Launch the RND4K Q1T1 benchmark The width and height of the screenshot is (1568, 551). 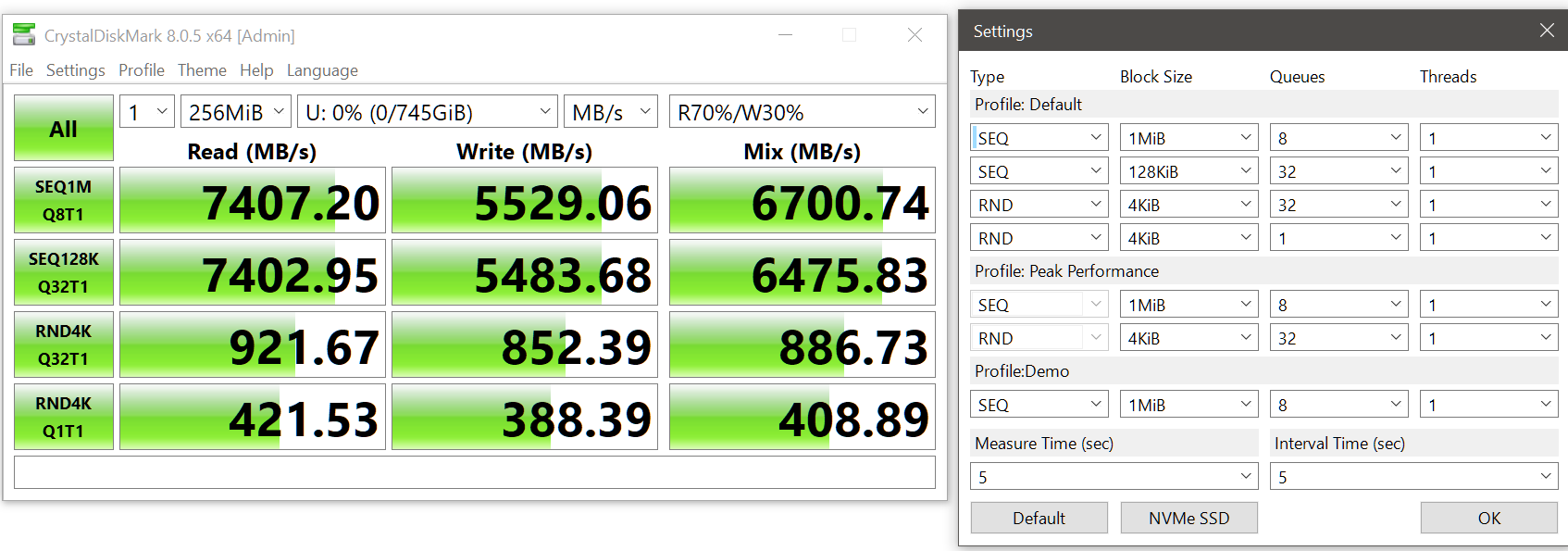tap(63, 417)
